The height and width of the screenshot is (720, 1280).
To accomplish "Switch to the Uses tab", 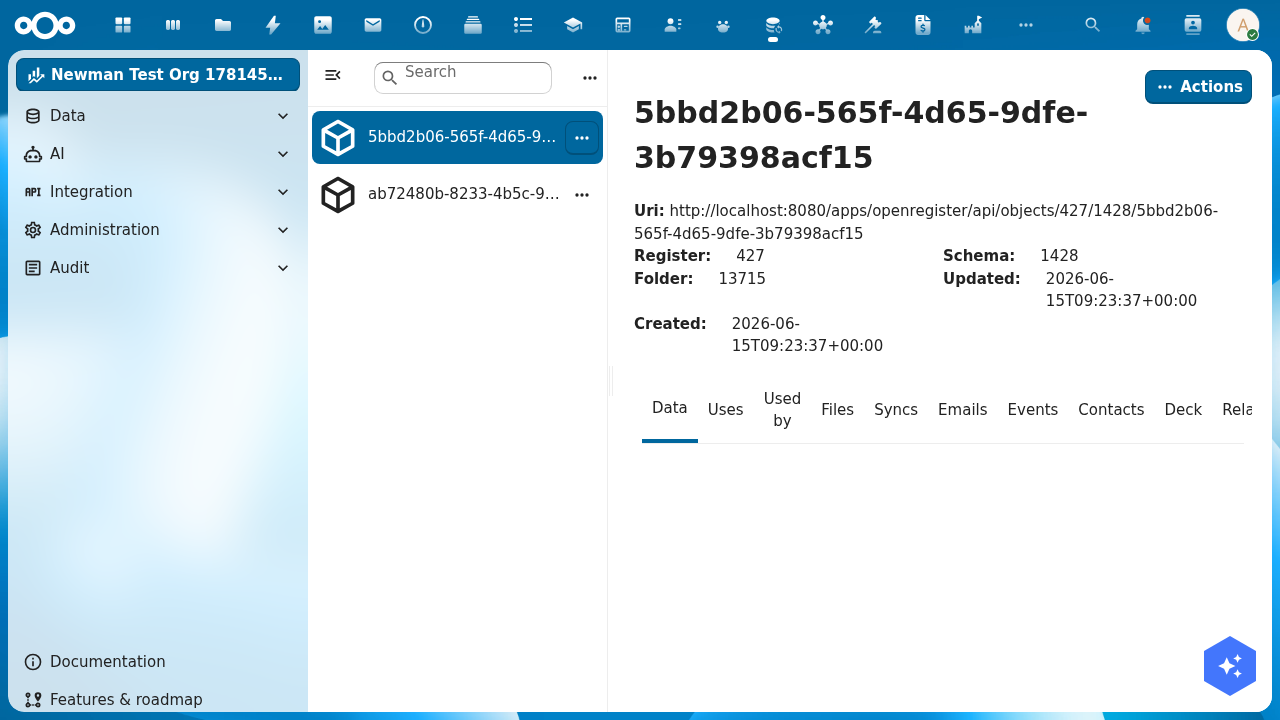I will pos(726,410).
